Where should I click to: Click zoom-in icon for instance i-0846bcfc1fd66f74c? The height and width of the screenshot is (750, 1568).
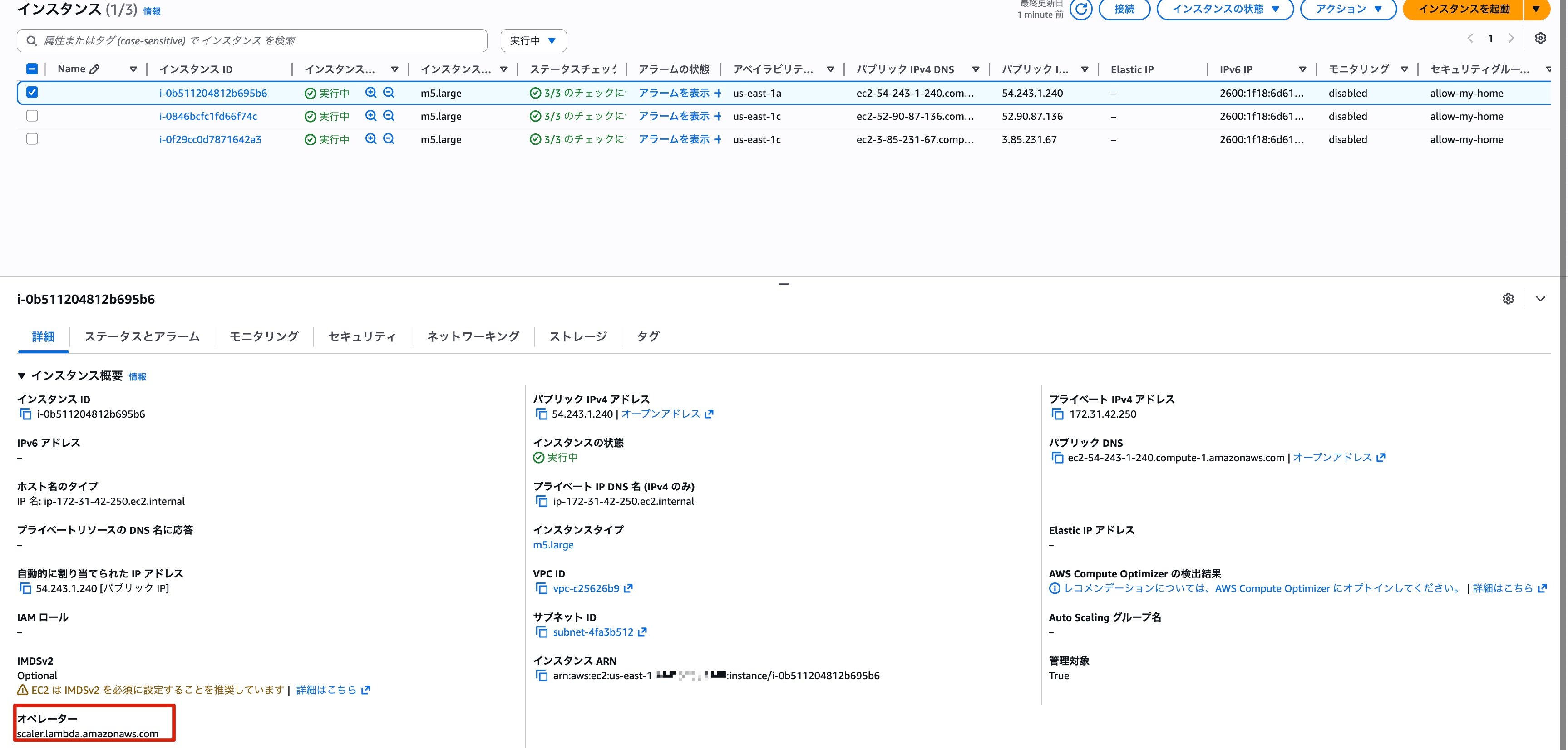371,116
